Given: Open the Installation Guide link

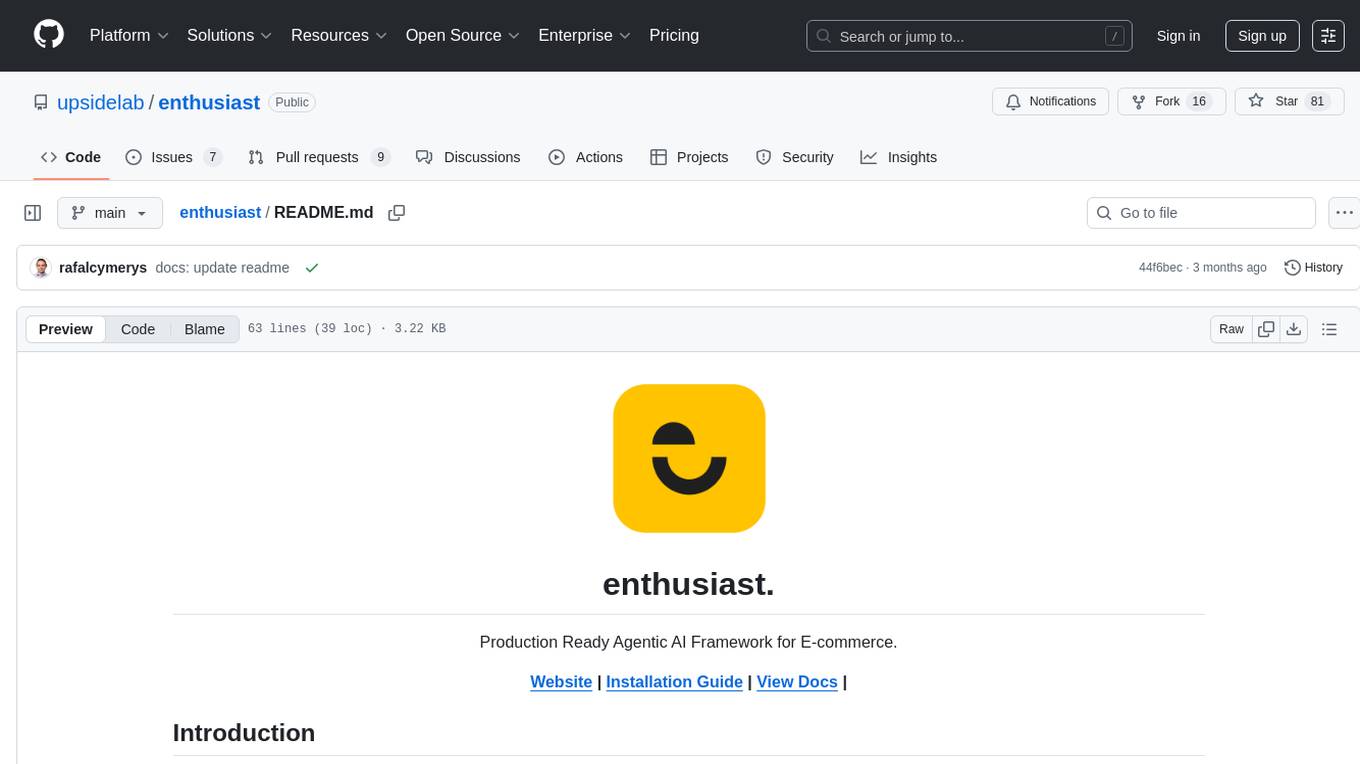Looking at the screenshot, I should point(674,682).
